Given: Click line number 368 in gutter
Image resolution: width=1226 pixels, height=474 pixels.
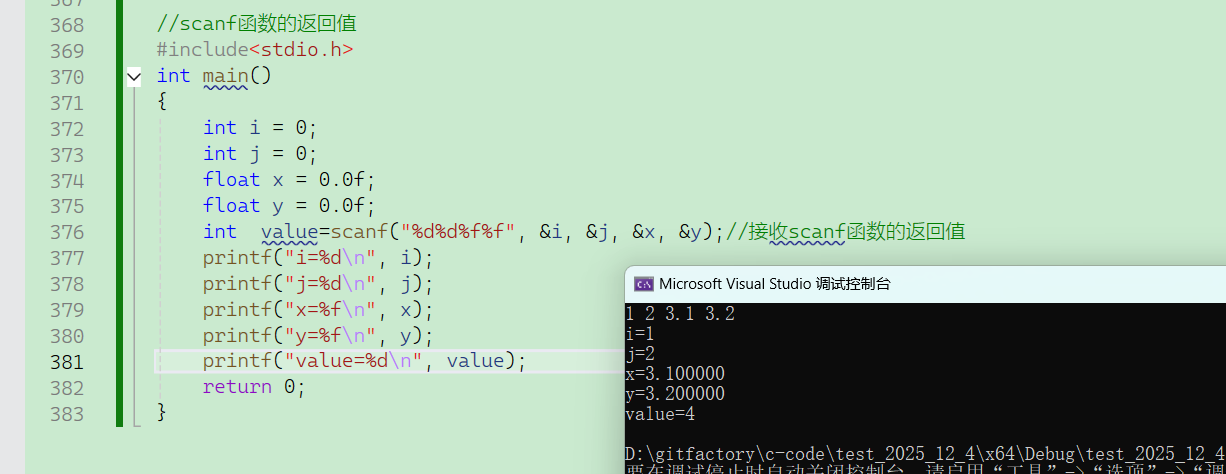Looking at the screenshot, I should tap(67, 24).
